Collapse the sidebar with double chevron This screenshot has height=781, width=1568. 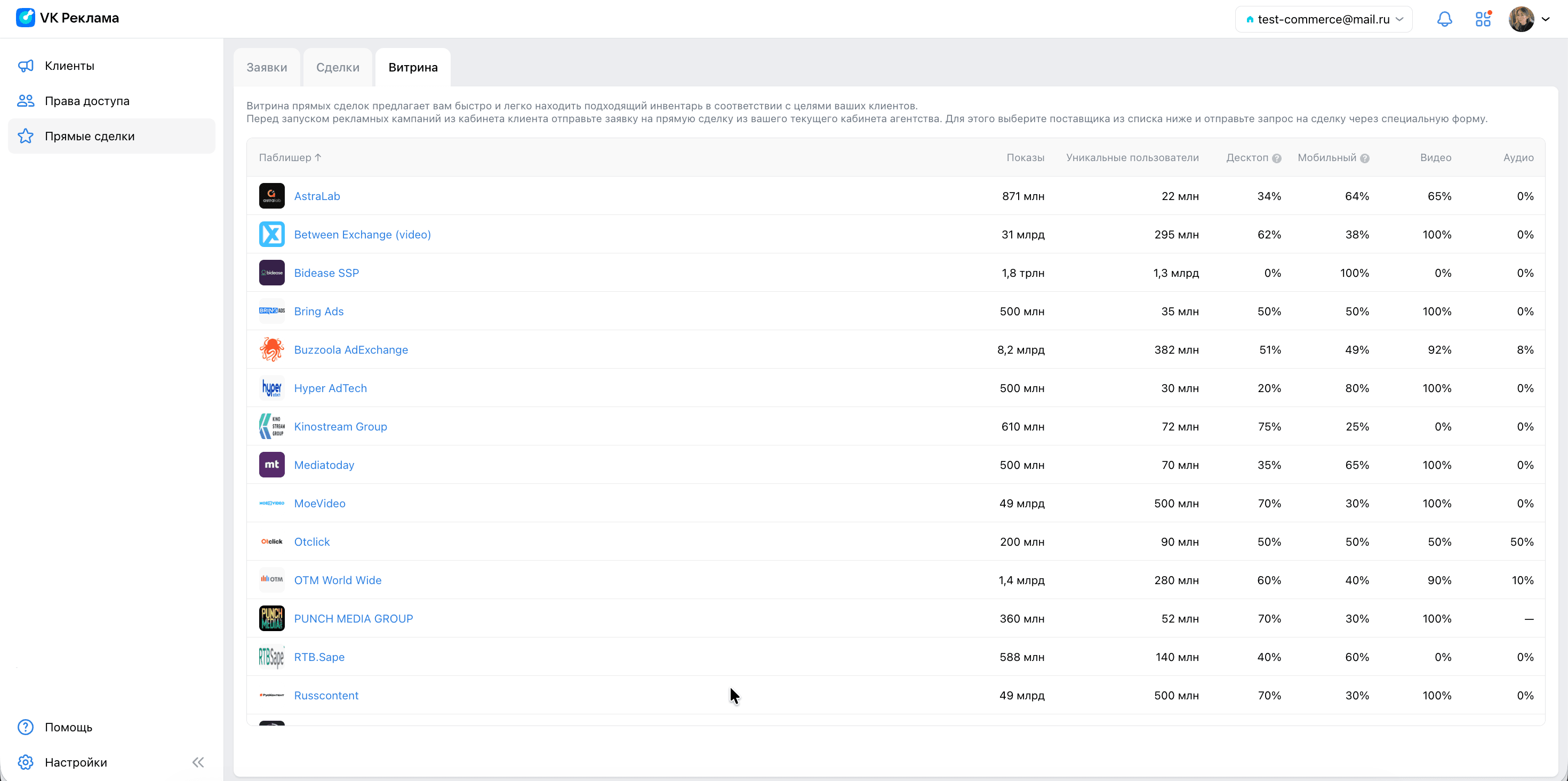198,762
